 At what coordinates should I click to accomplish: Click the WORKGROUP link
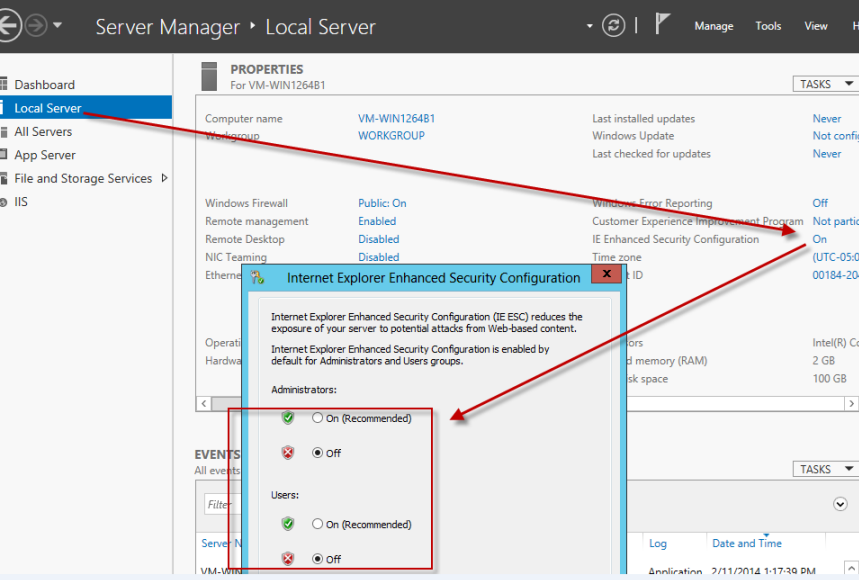(391, 136)
